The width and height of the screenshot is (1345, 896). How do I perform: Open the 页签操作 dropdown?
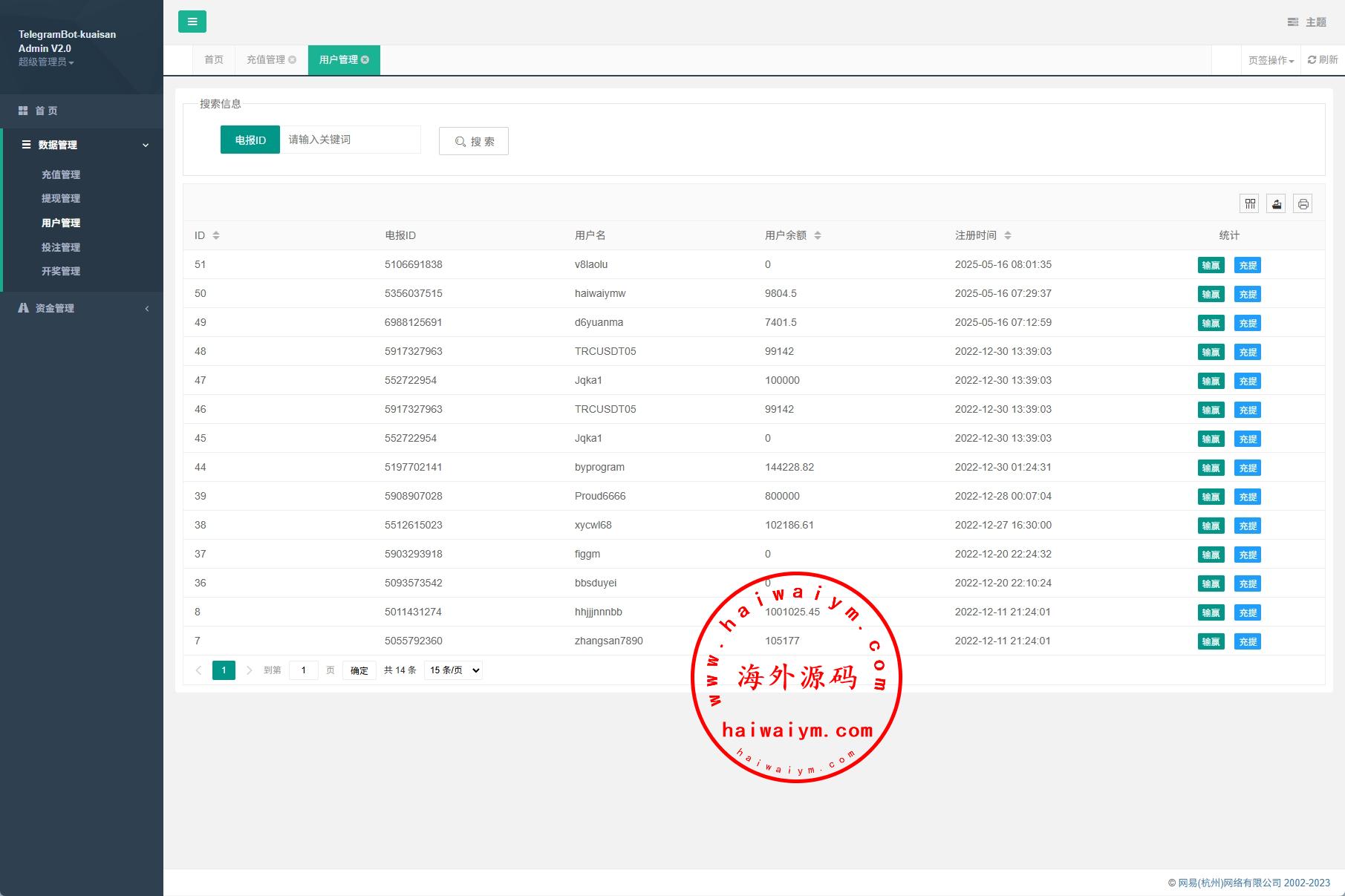point(1271,60)
